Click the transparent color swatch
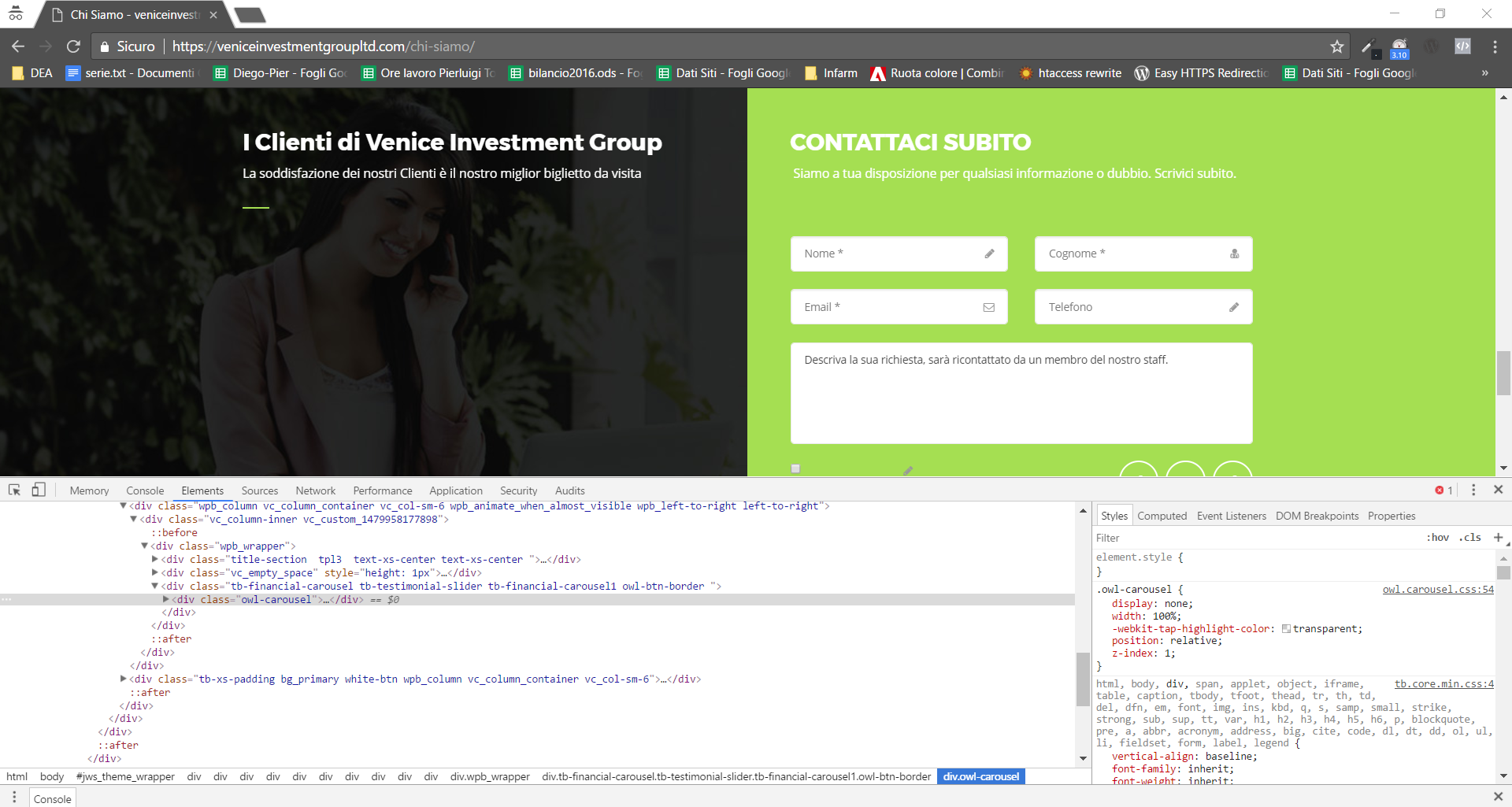Image resolution: width=1512 pixels, height=807 pixels. pos(1286,629)
